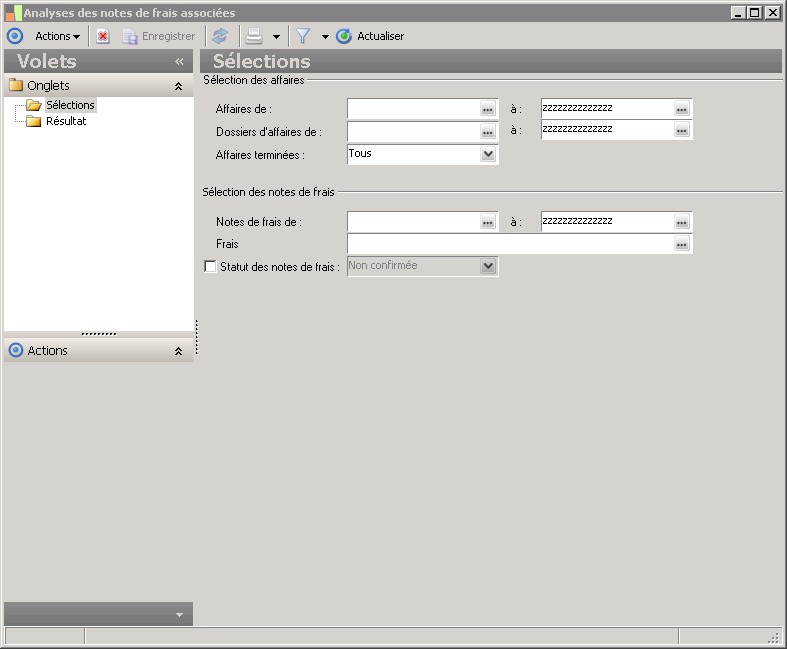Enable 'Statut des notes de frais' checkbox

coord(210,267)
